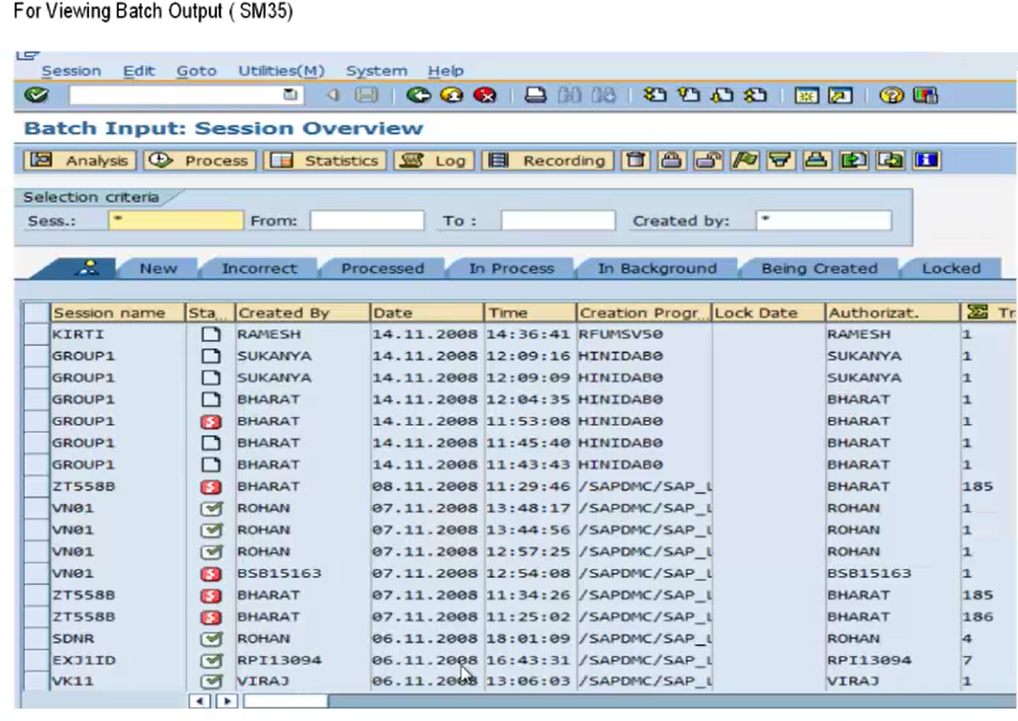Select row selector of VN01 13:48:17 session
The width and height of the screenshot is (1018, 721).
pyautogui.click(x=36, y=508)
